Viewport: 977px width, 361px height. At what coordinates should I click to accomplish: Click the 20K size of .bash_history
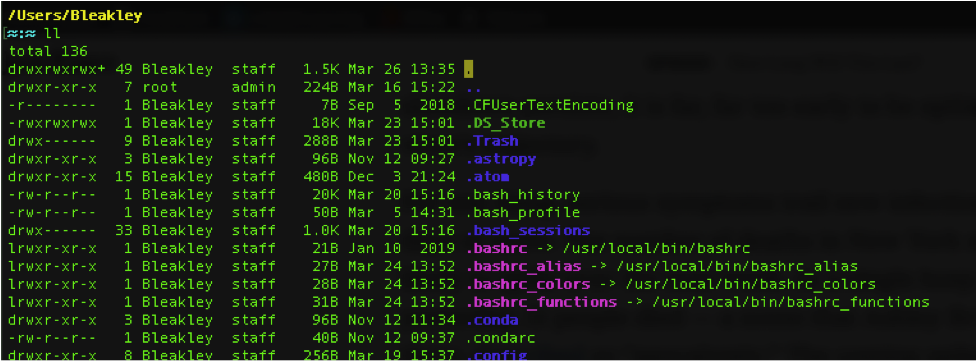tap(325, 195)
